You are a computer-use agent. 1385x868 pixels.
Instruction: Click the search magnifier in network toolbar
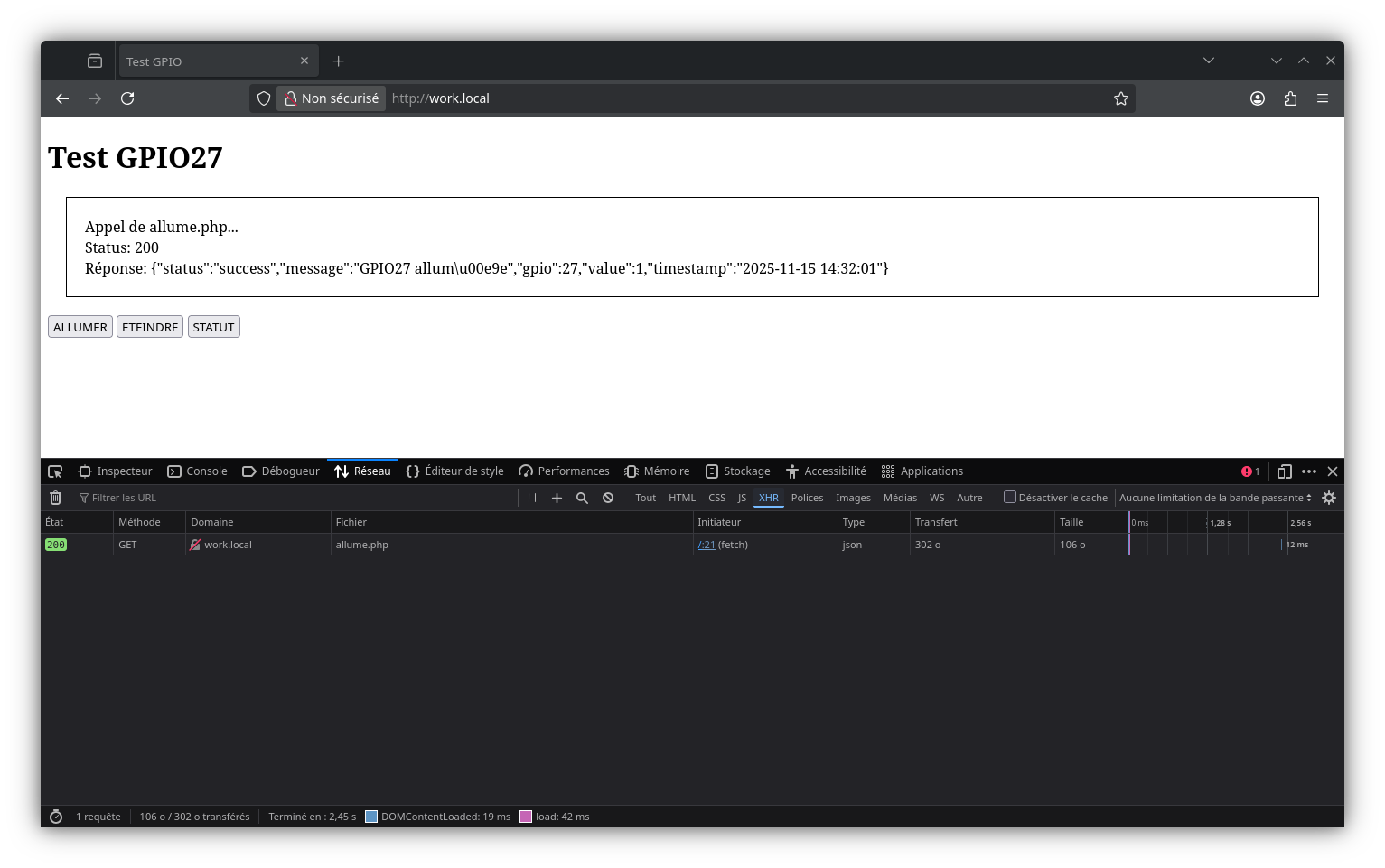pyautogui.click(x=582, y=498)
